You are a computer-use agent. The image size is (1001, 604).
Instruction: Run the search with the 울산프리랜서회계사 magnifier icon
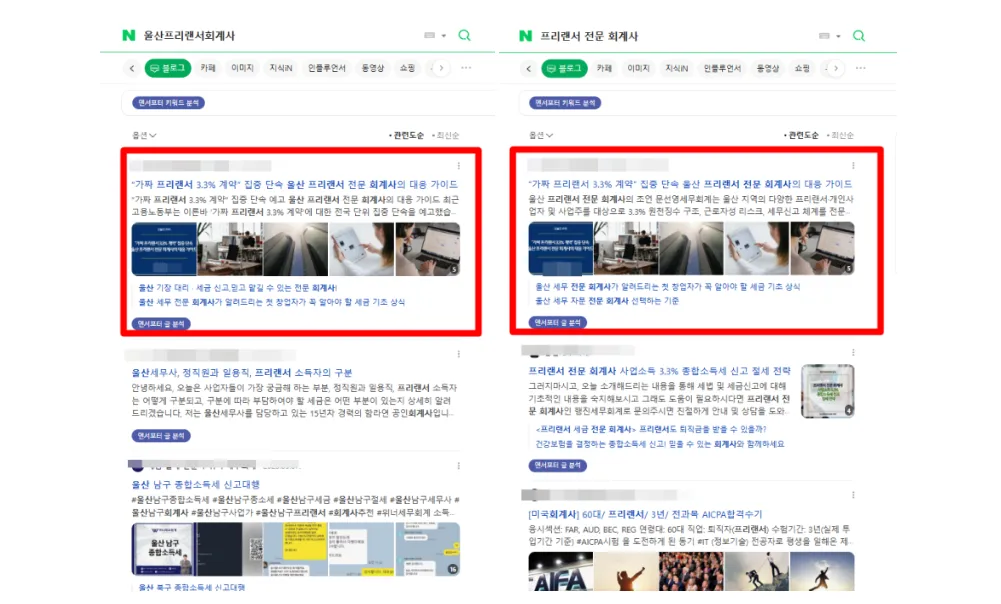pos(464,35)
